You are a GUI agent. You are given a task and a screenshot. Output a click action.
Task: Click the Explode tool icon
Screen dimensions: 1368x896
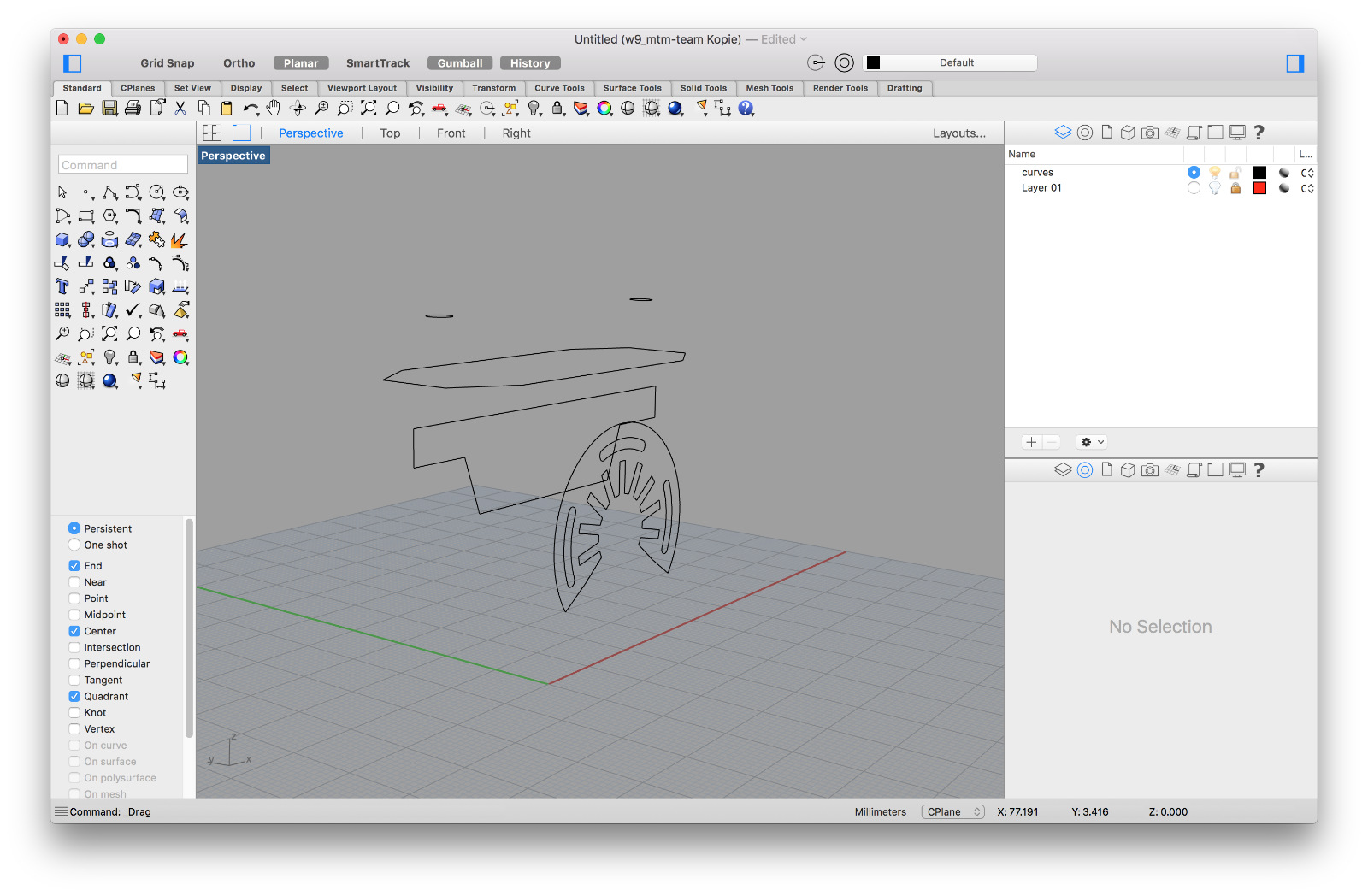pos(180,240)
